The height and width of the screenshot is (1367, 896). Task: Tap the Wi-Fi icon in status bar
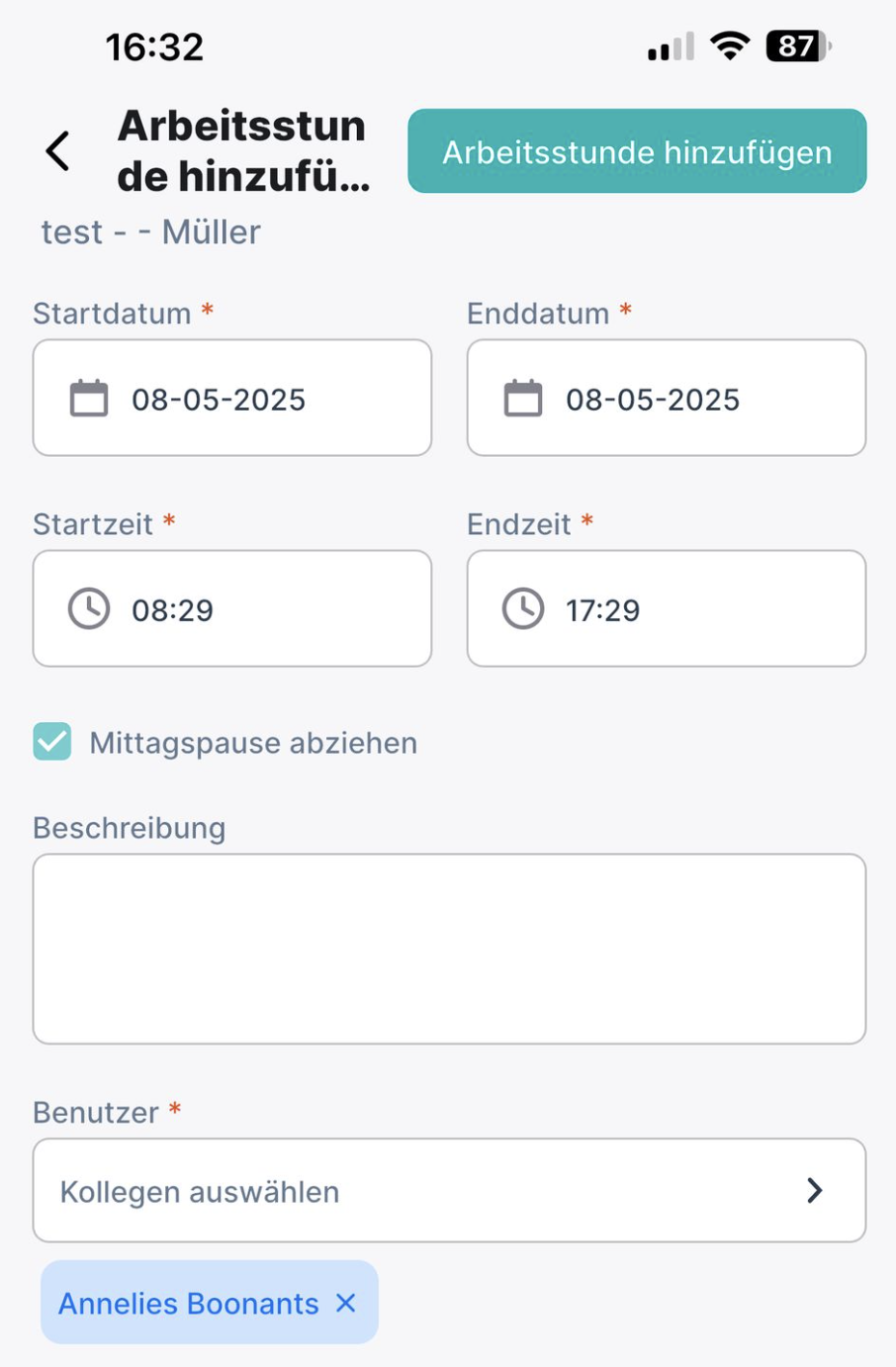point(730,46)
